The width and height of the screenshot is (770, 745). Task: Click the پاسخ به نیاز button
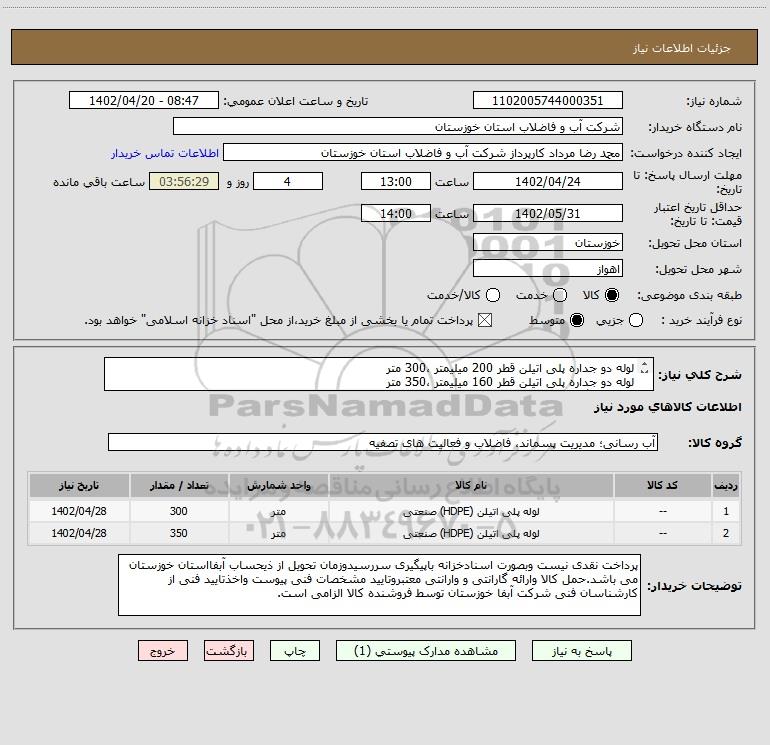click(581, 651)
